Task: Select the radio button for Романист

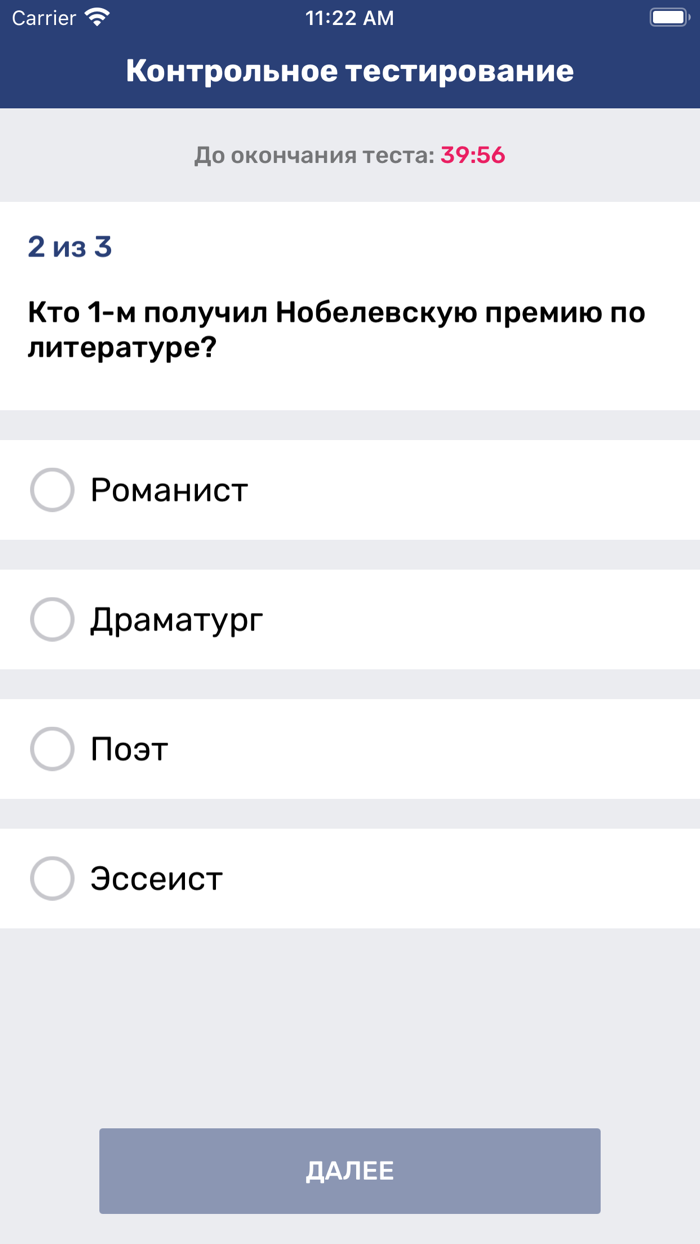Action: pos(52,490)
